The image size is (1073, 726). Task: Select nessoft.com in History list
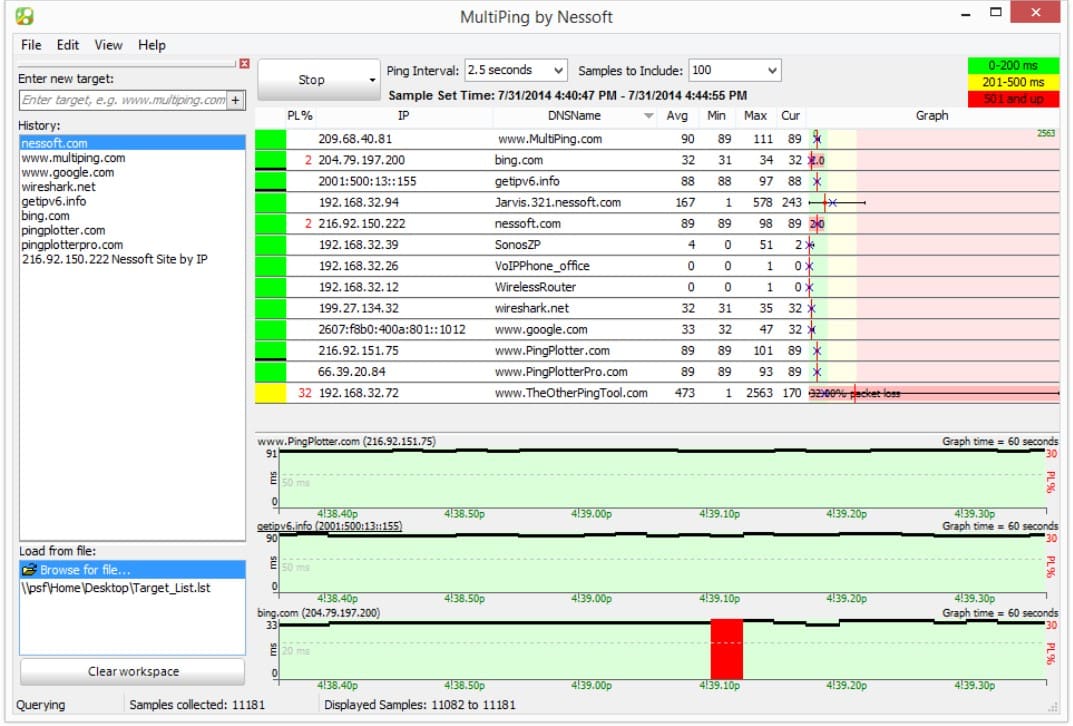pos(132,143)
